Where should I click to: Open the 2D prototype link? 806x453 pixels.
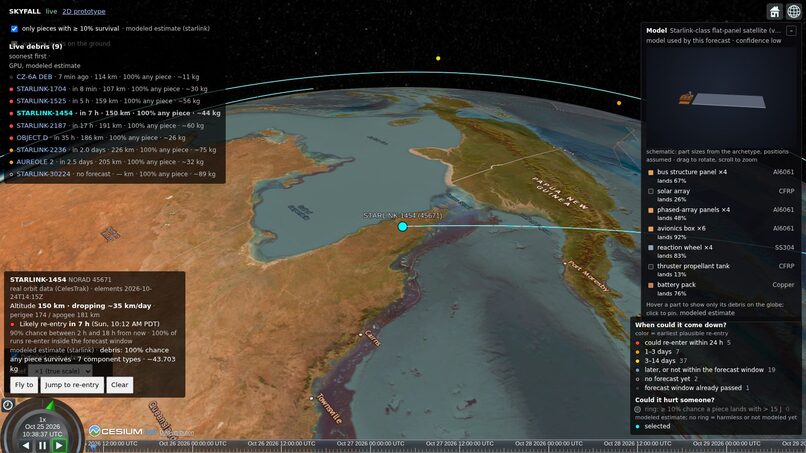(84, 11)
